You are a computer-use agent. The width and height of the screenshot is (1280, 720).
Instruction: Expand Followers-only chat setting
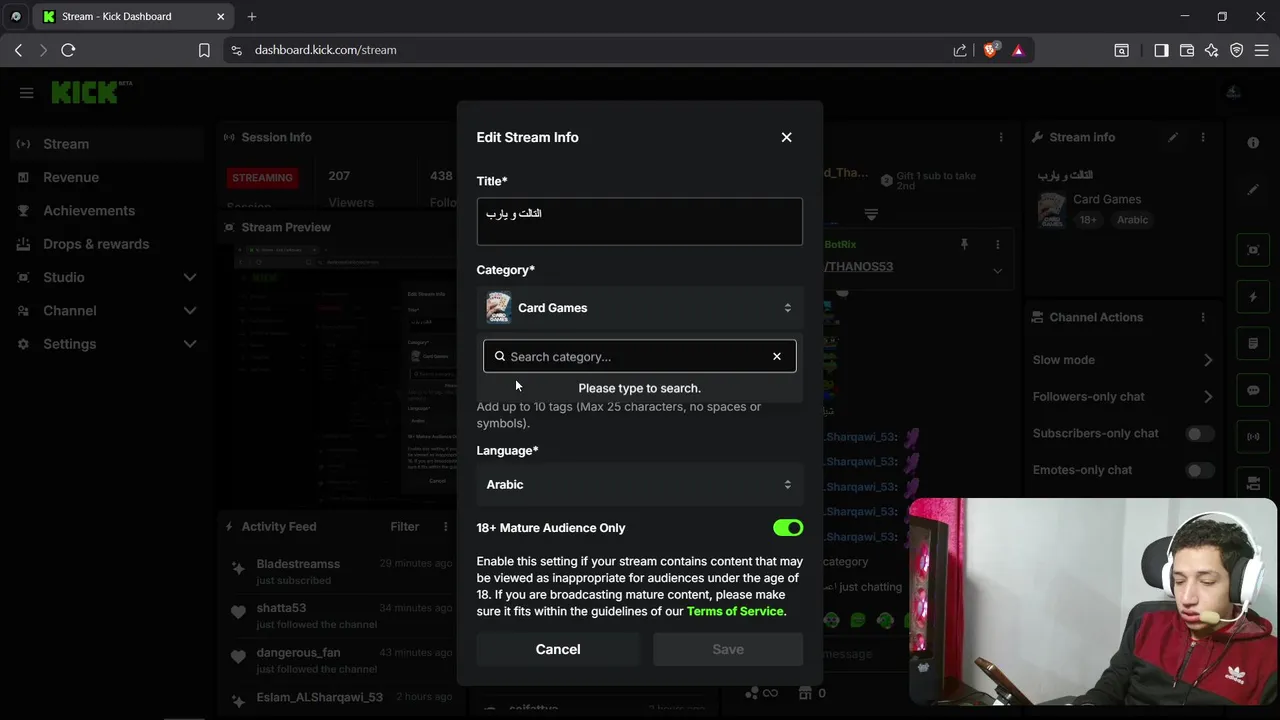pos(1208,397)
